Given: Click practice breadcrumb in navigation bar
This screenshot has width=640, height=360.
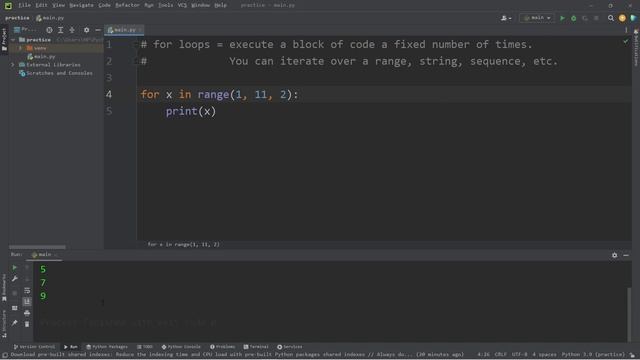Looking at the screenshot, I should (x=17, y=18).
